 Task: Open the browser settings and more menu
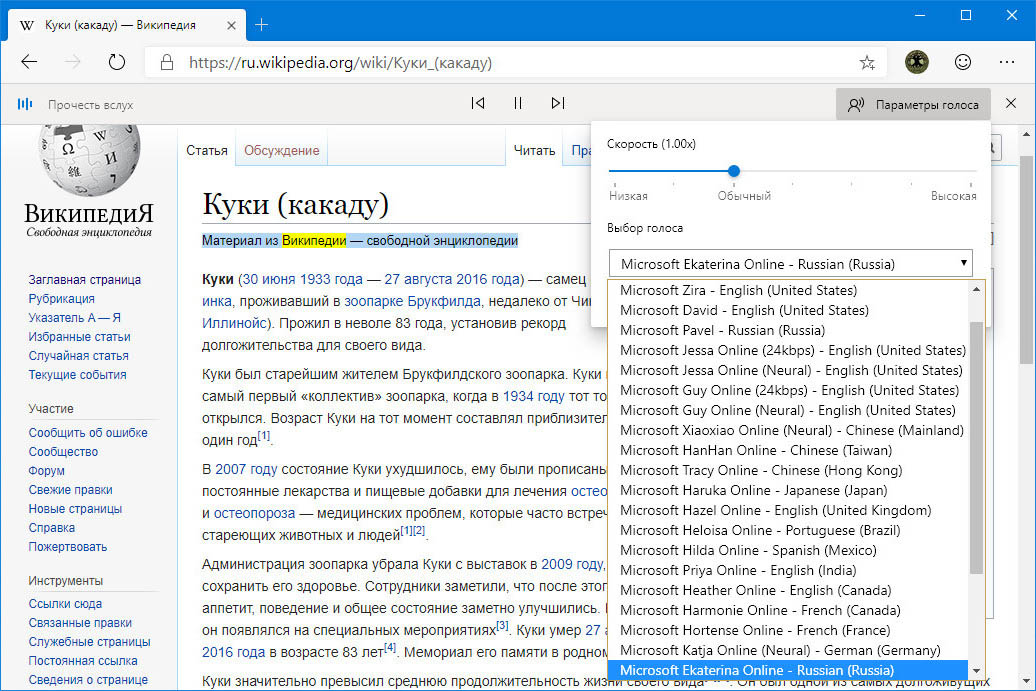pyautogui.click(x=1007, y=62)
